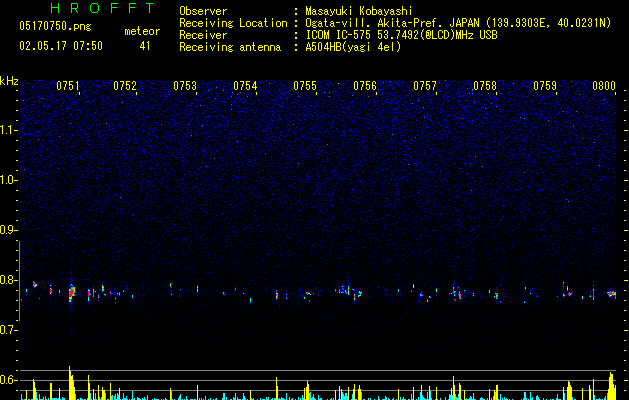Click the 0756 time marker
The image size is (629, 400).
click(365, 85)
